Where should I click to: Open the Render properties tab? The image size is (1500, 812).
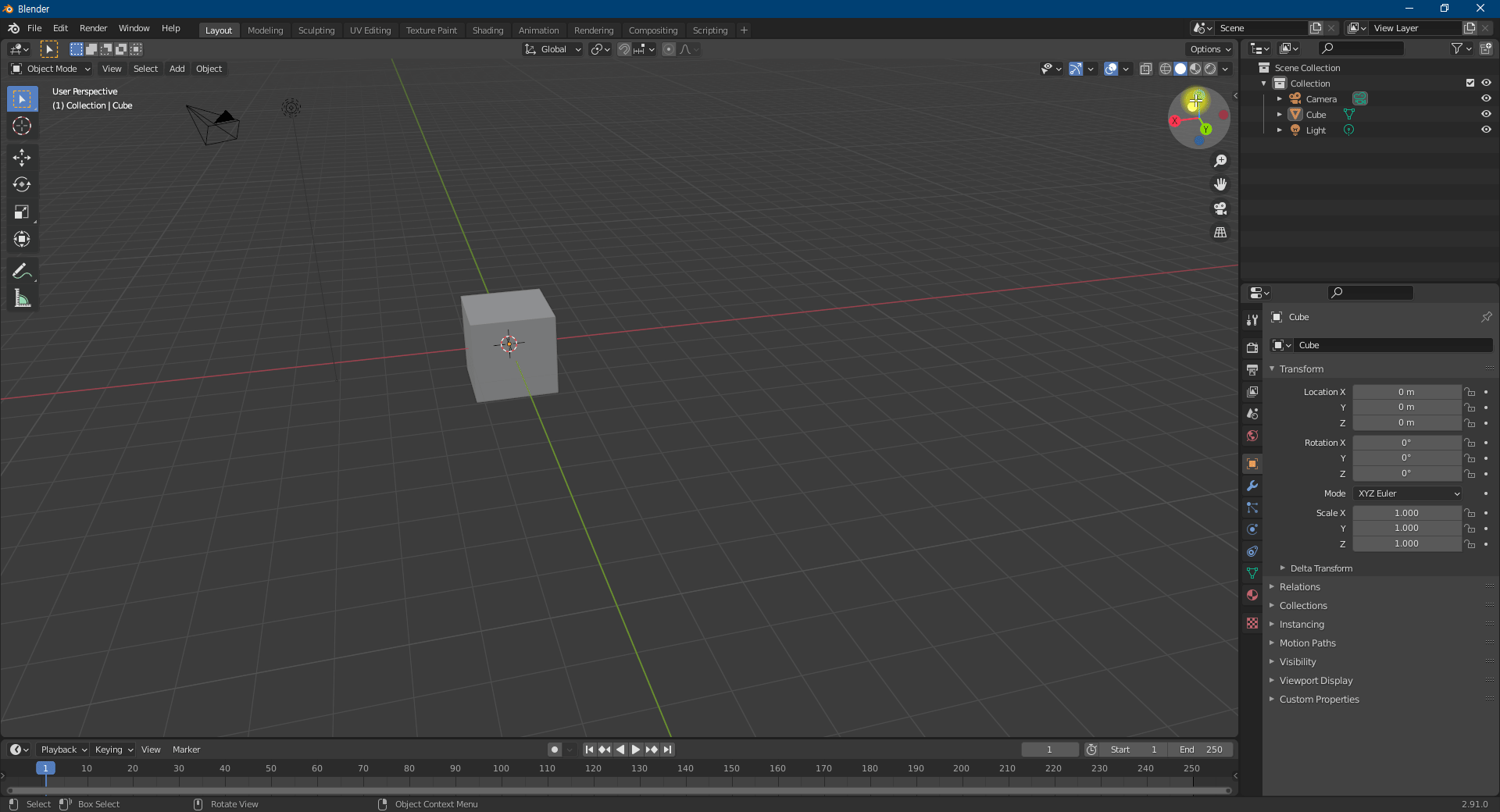1252,347
